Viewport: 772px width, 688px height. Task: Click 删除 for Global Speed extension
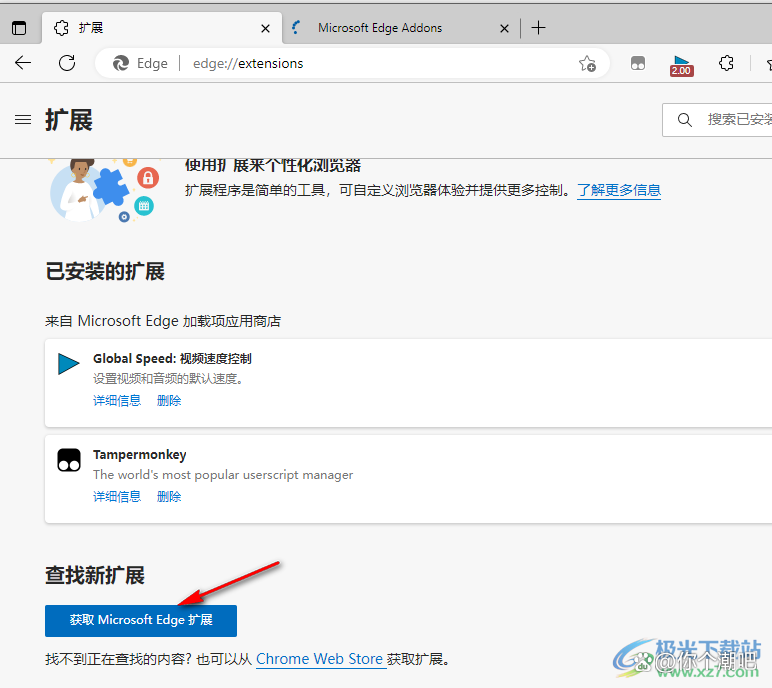pyautogui.click(x=169, y=400)
